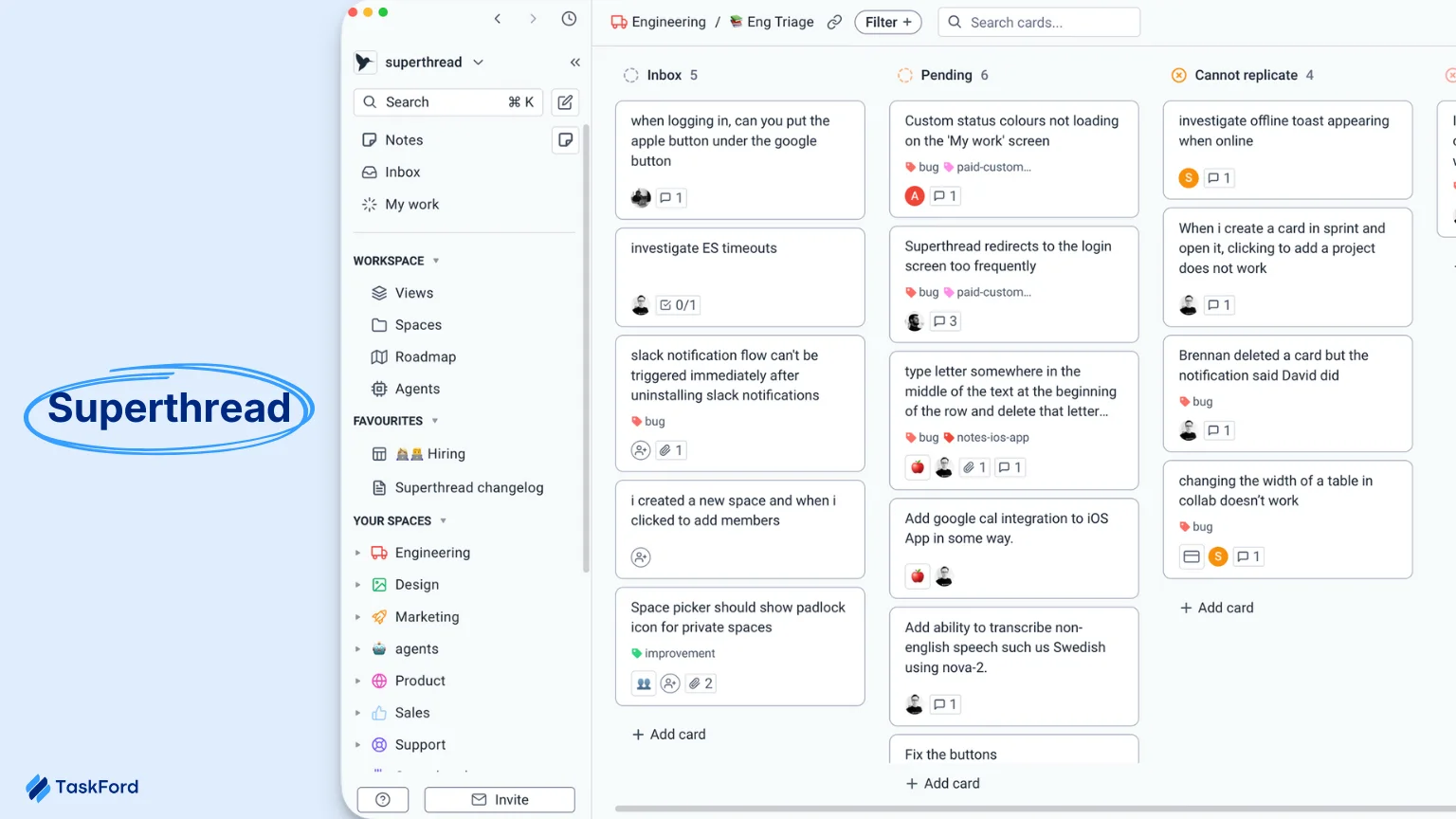This screenshot has height=819, width=1456.
Task: Click the Invite button
Action: (500, 800)
